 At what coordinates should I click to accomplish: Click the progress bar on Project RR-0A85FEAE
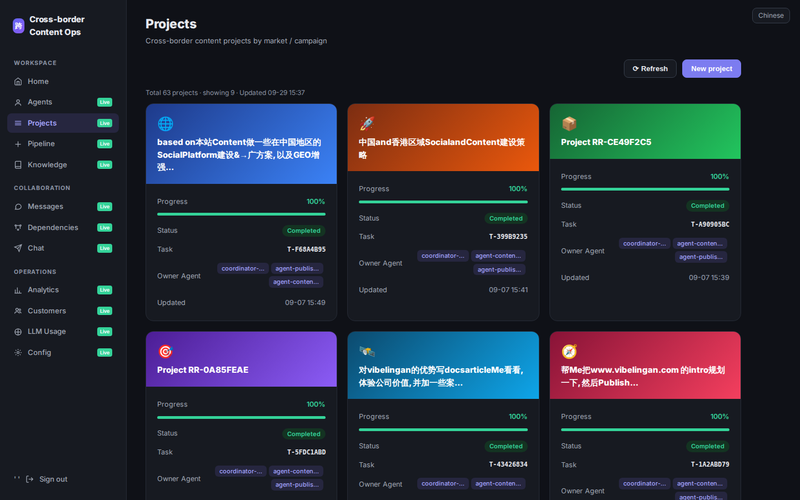pyautogui.click(x=241, y=417)
